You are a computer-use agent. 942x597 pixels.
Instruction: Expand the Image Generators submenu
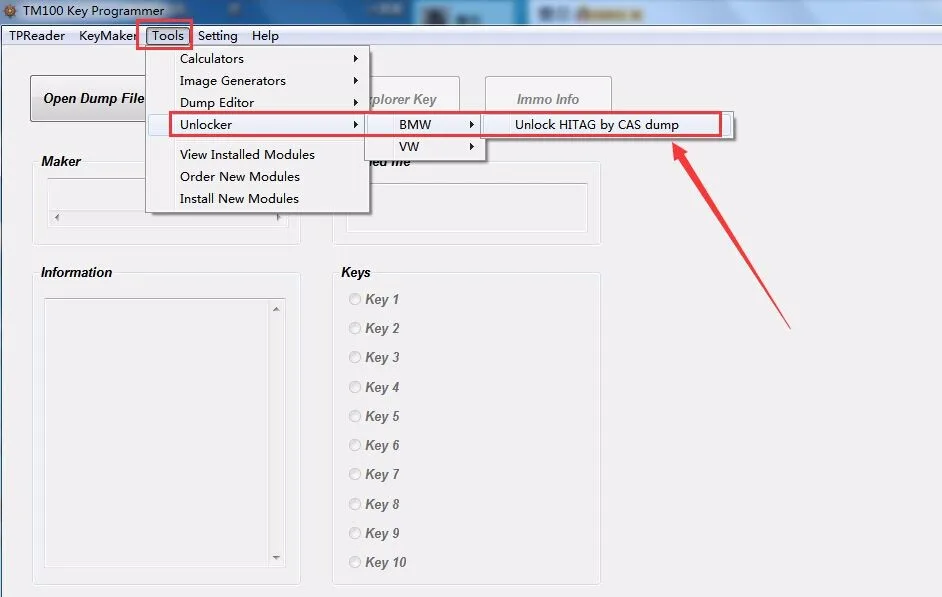258,80
